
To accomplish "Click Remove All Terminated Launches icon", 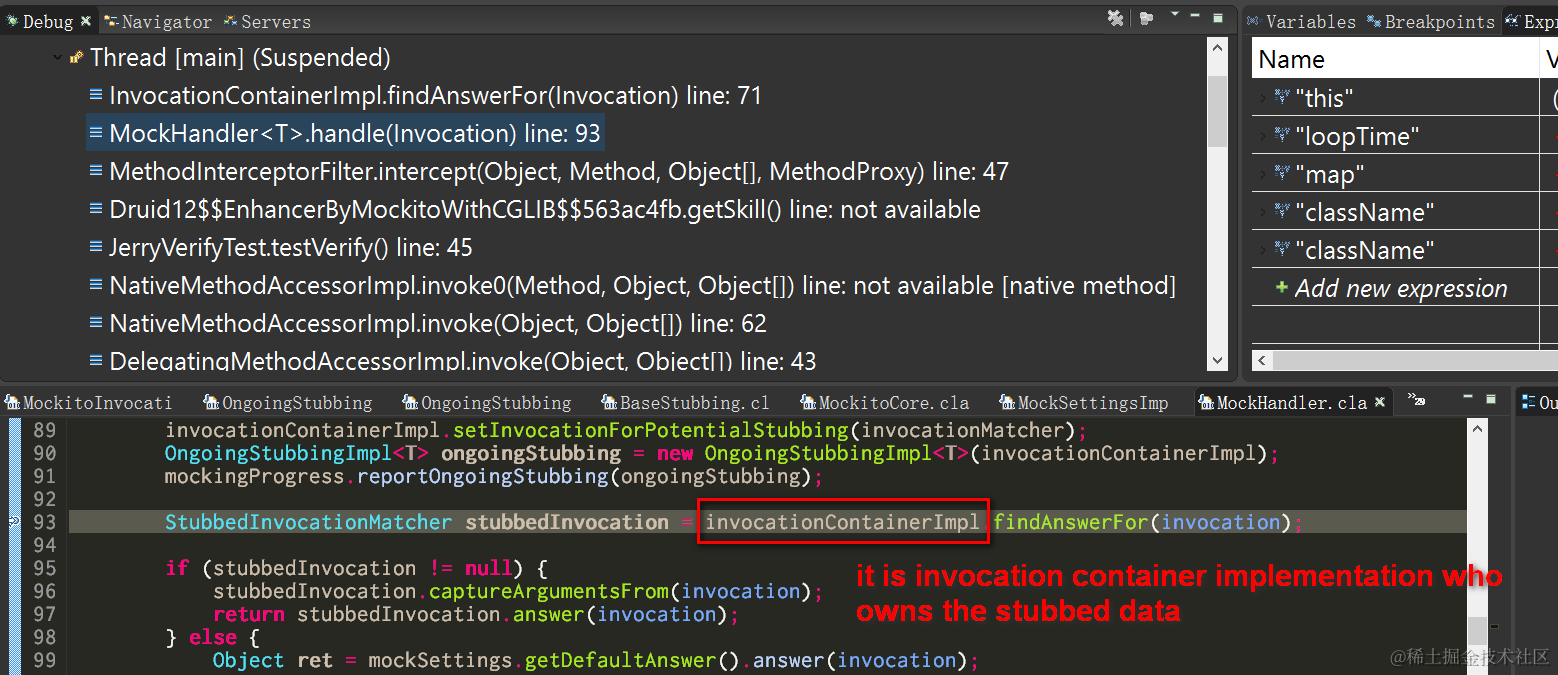I will (1115, 18).
